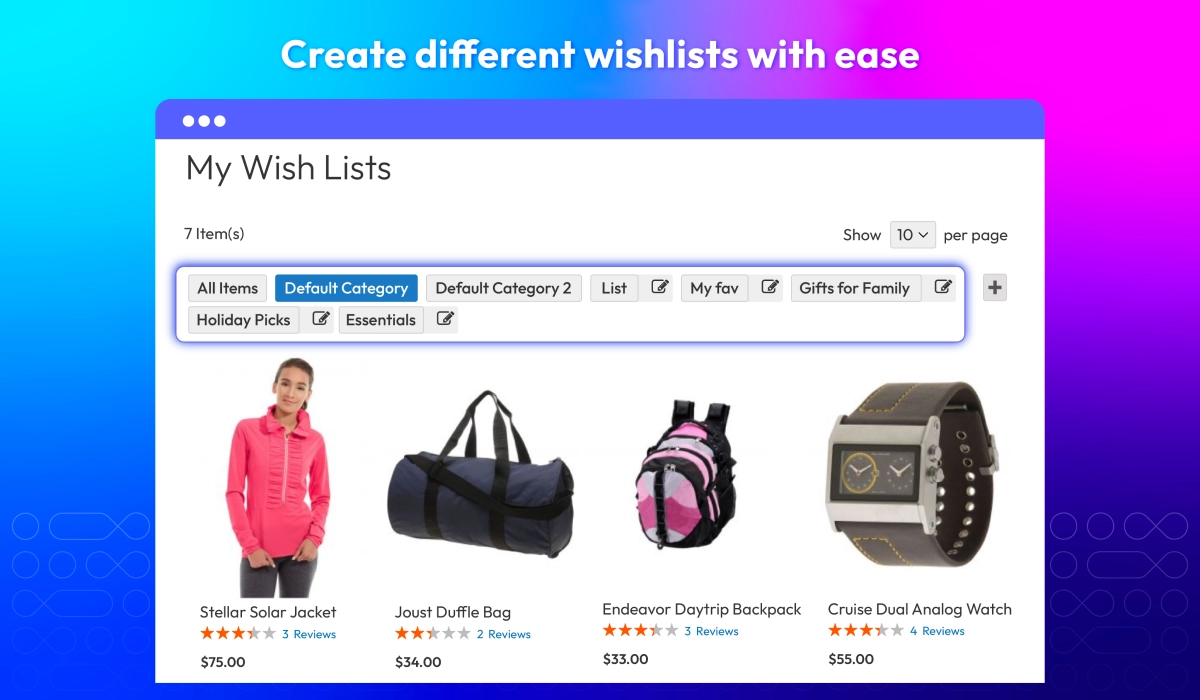The width and height of the screenshot is (1200, 700).
Task: Open the Essentials wishlist tab
Action: click(381, 320)
